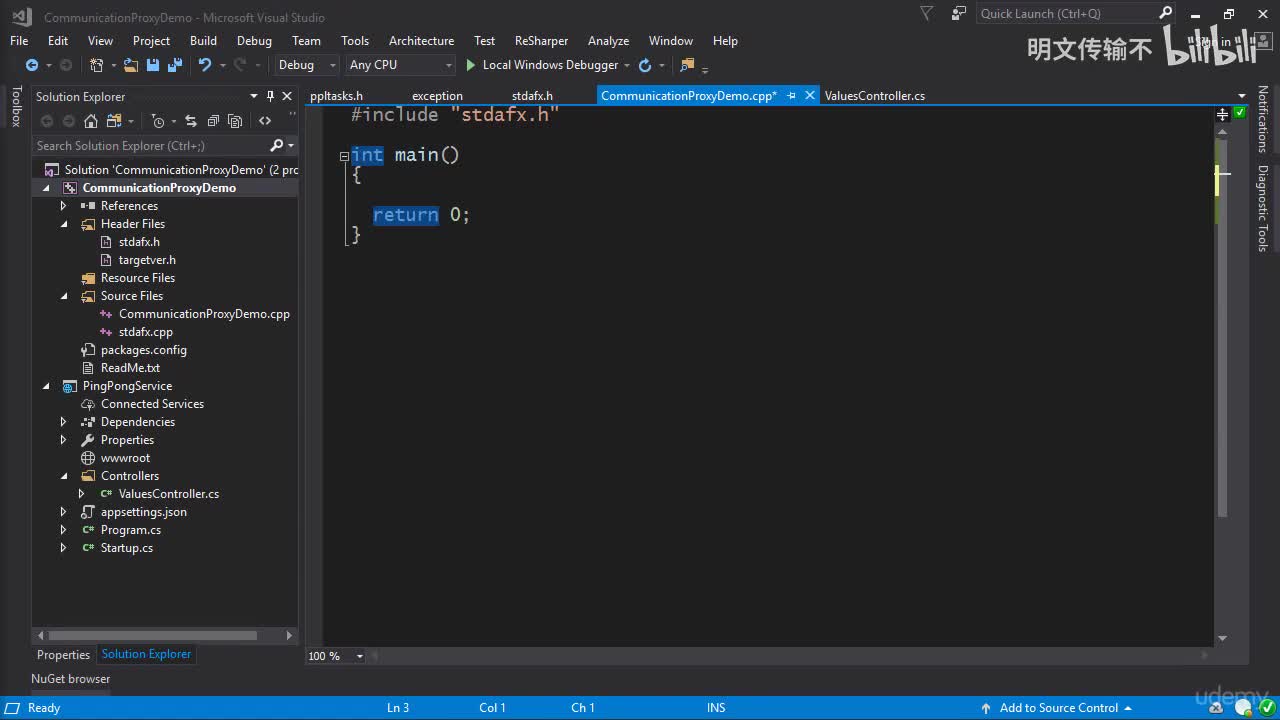Pin the Solution Explorer panel
The height and width of the screenshot is (720, 1280).
tap(270, 96)
